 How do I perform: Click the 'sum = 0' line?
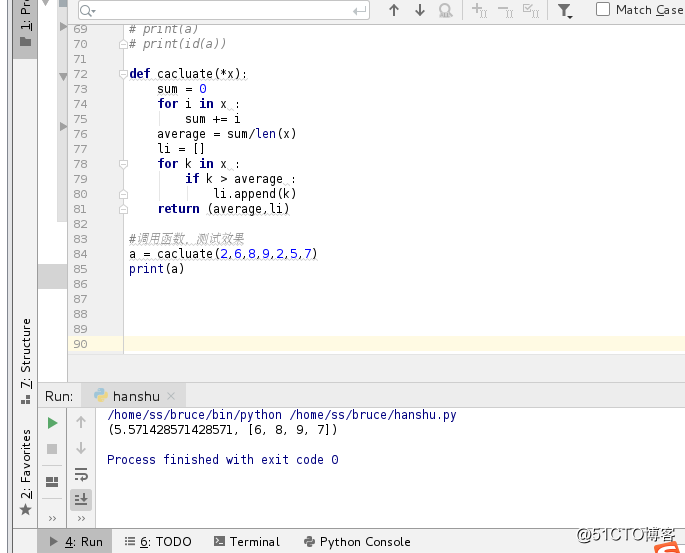click(182, 89)
